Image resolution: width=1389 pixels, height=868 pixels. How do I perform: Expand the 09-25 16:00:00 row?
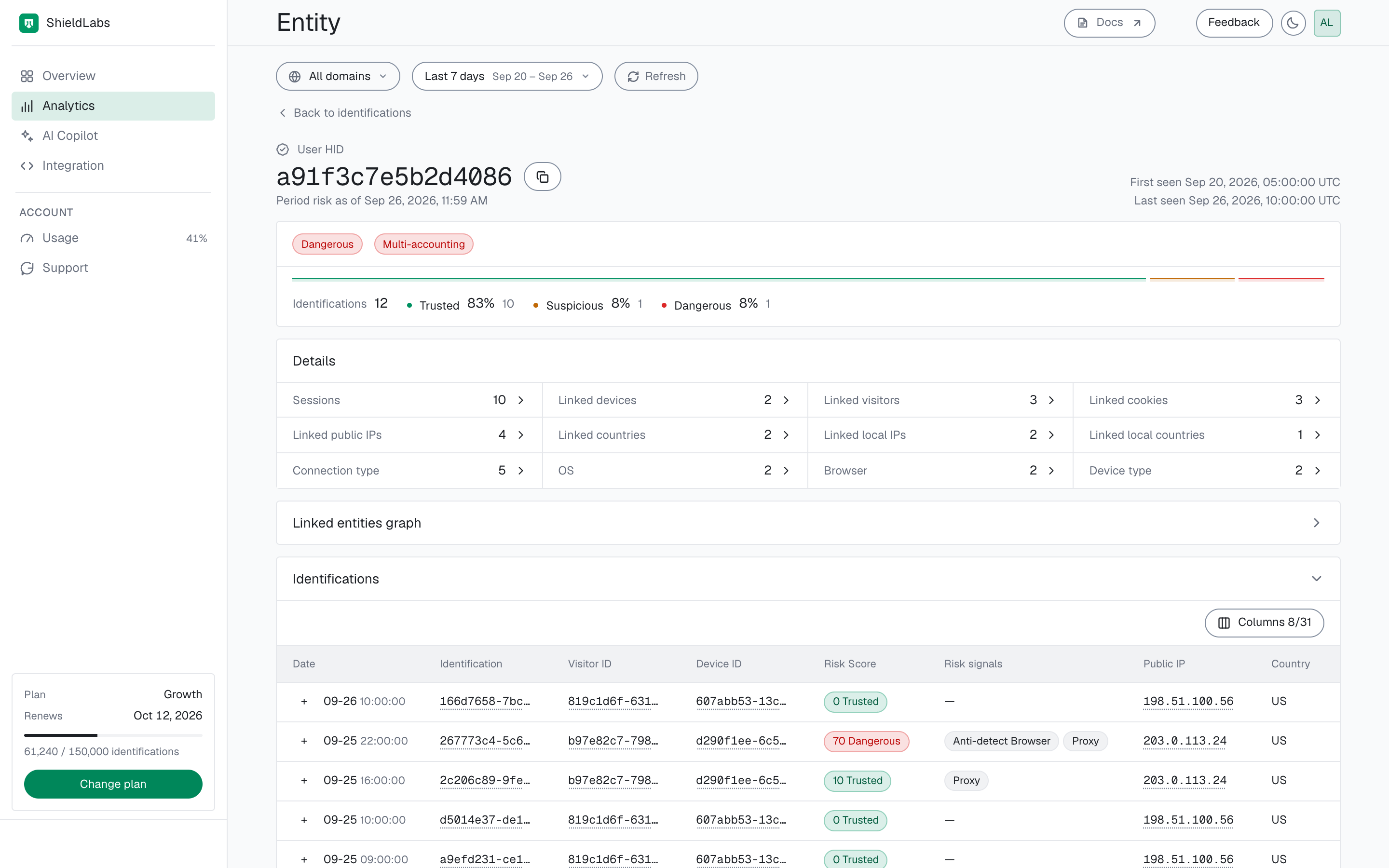point(304,781)
